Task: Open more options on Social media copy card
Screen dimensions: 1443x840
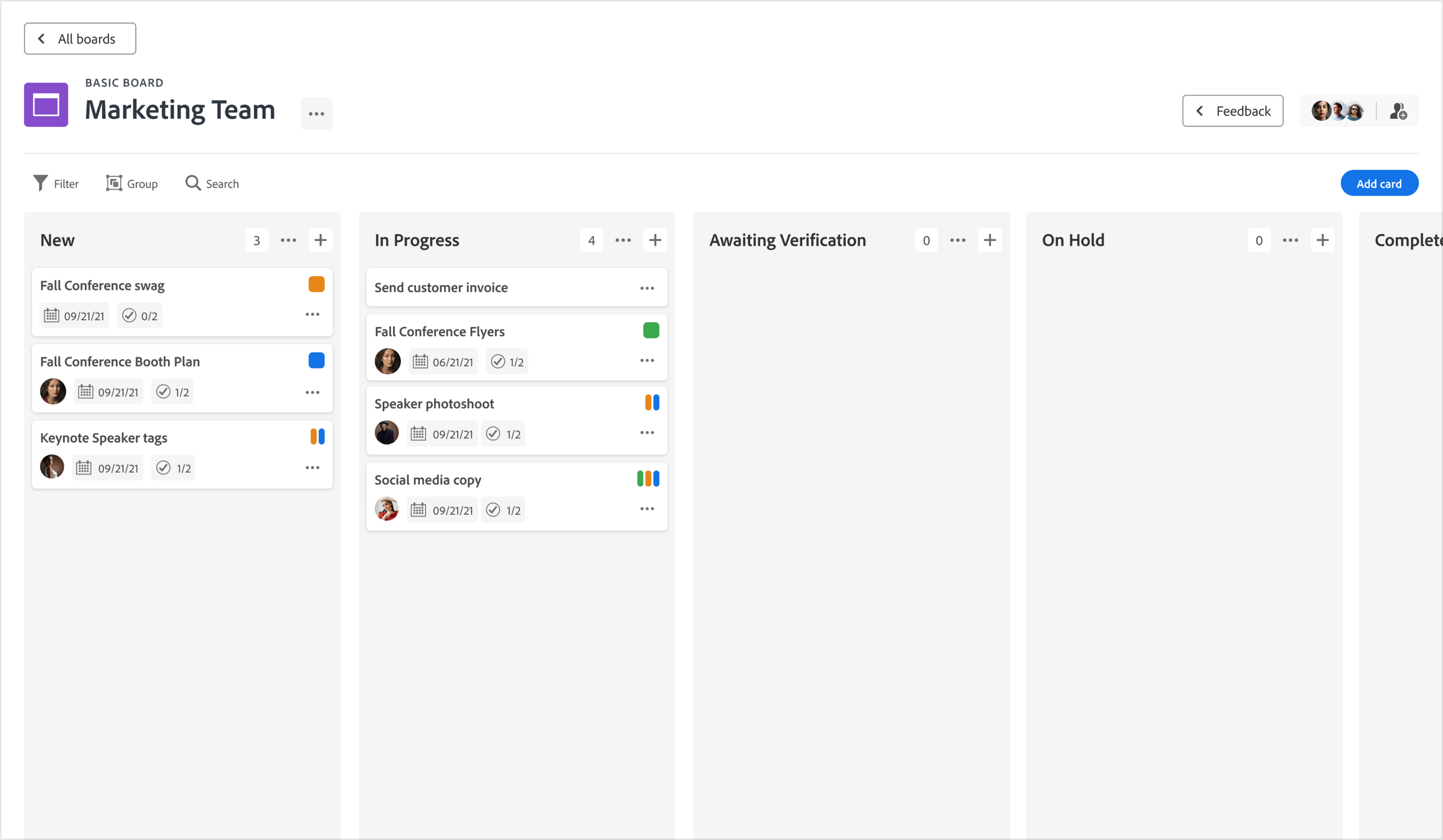Action: (x=647, y=509)
